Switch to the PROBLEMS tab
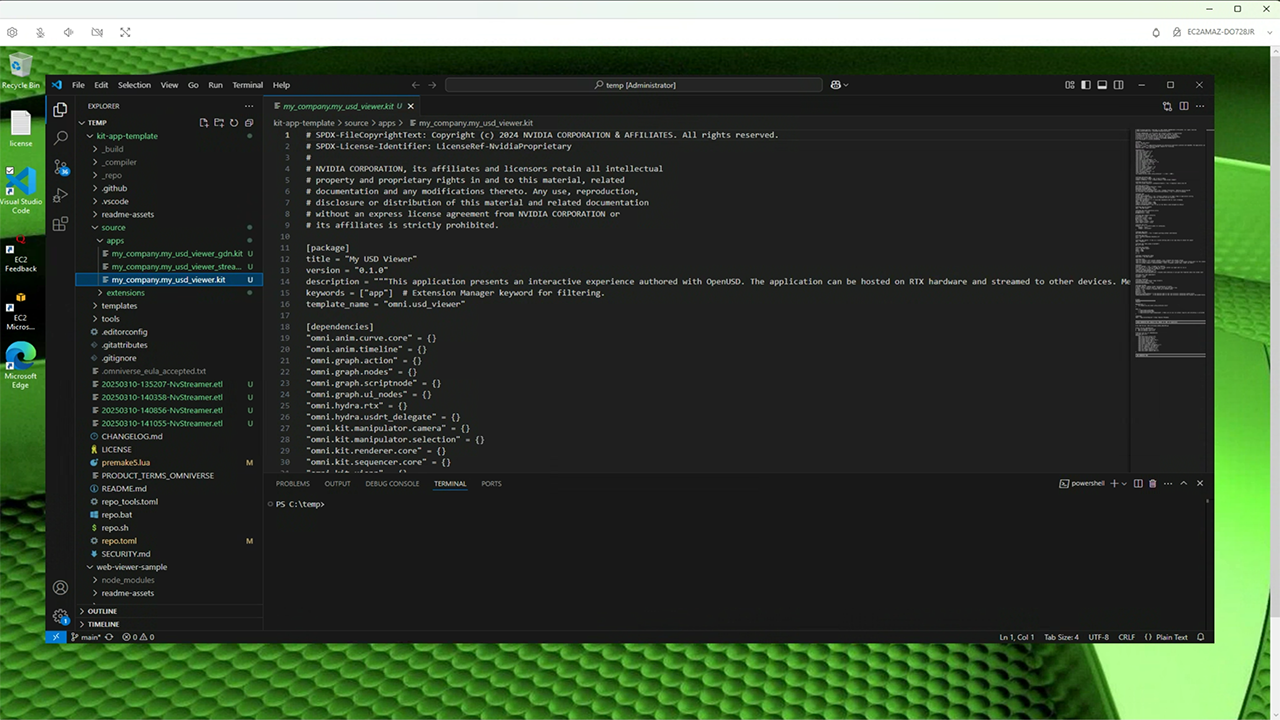This screenshot has height=720, width=1280. point(293,483)
